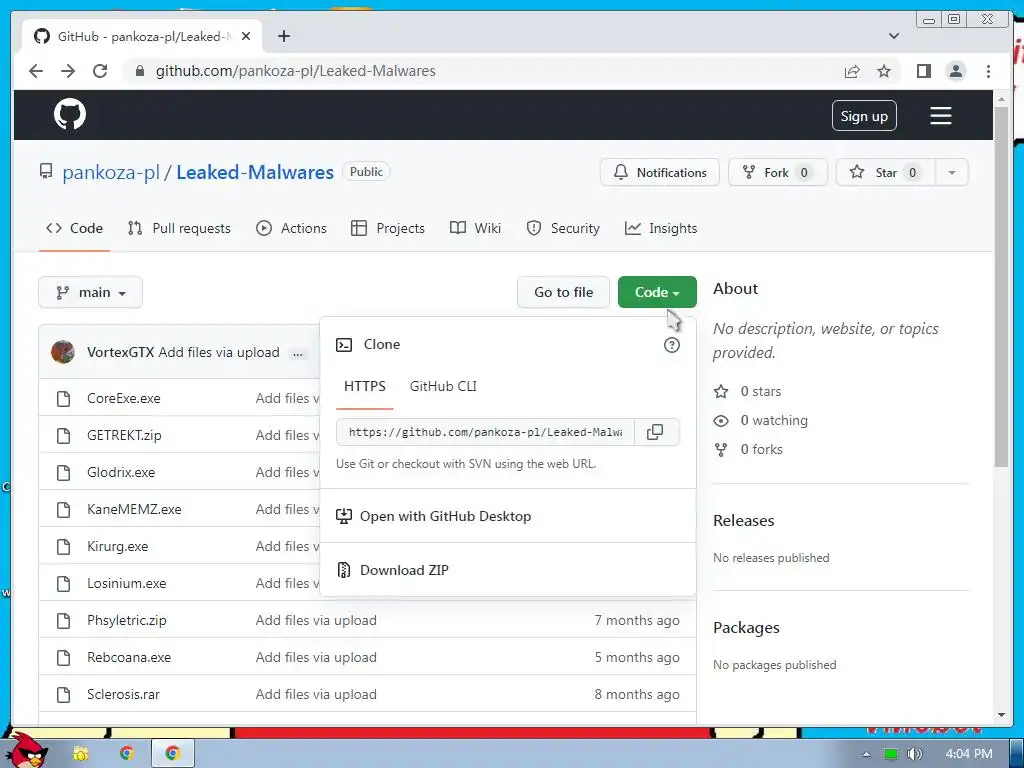Expand the commit message ellipsis

[x=298, y=353]
